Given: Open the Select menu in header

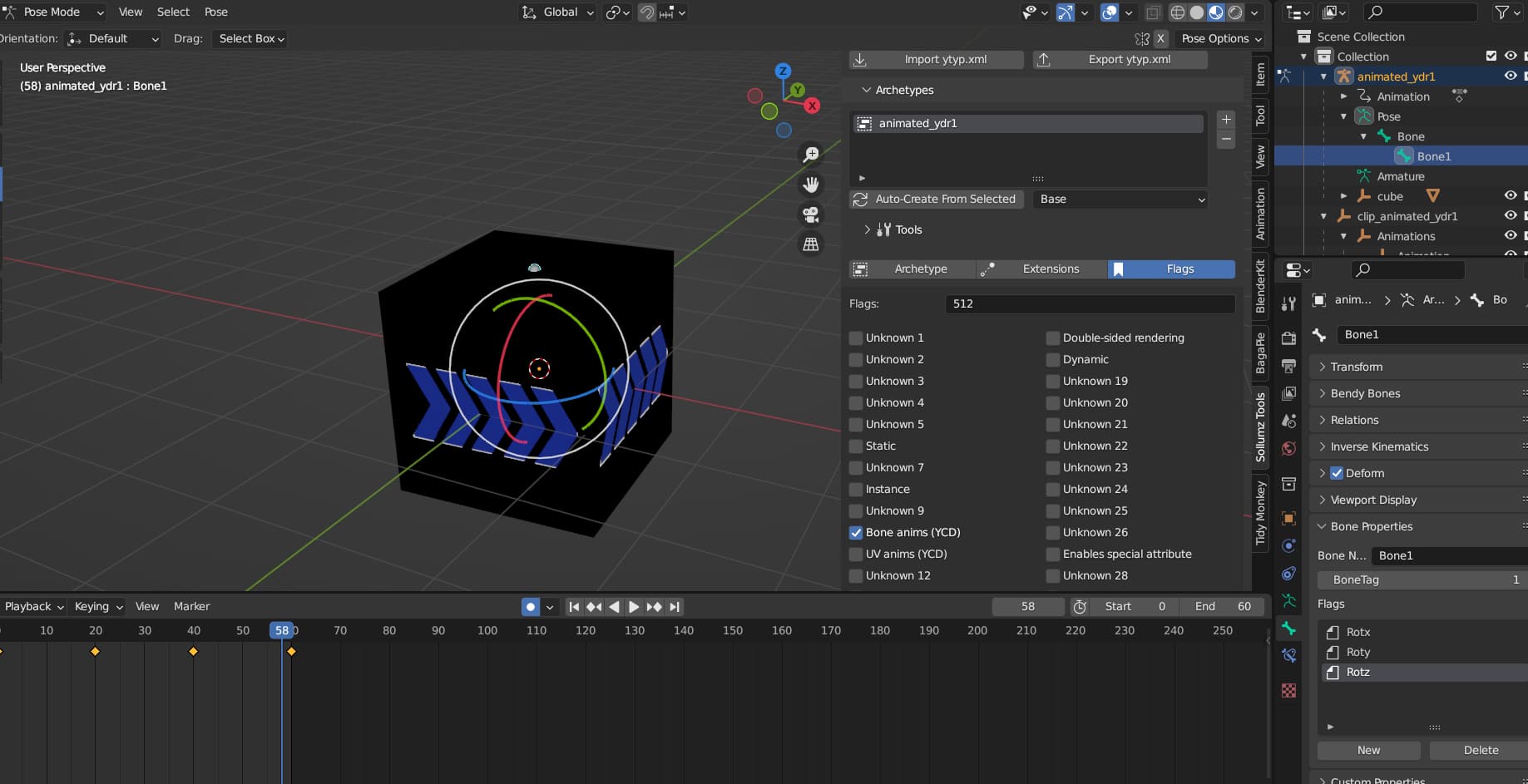Looking at the screenshot, I should tap(173, 12).
